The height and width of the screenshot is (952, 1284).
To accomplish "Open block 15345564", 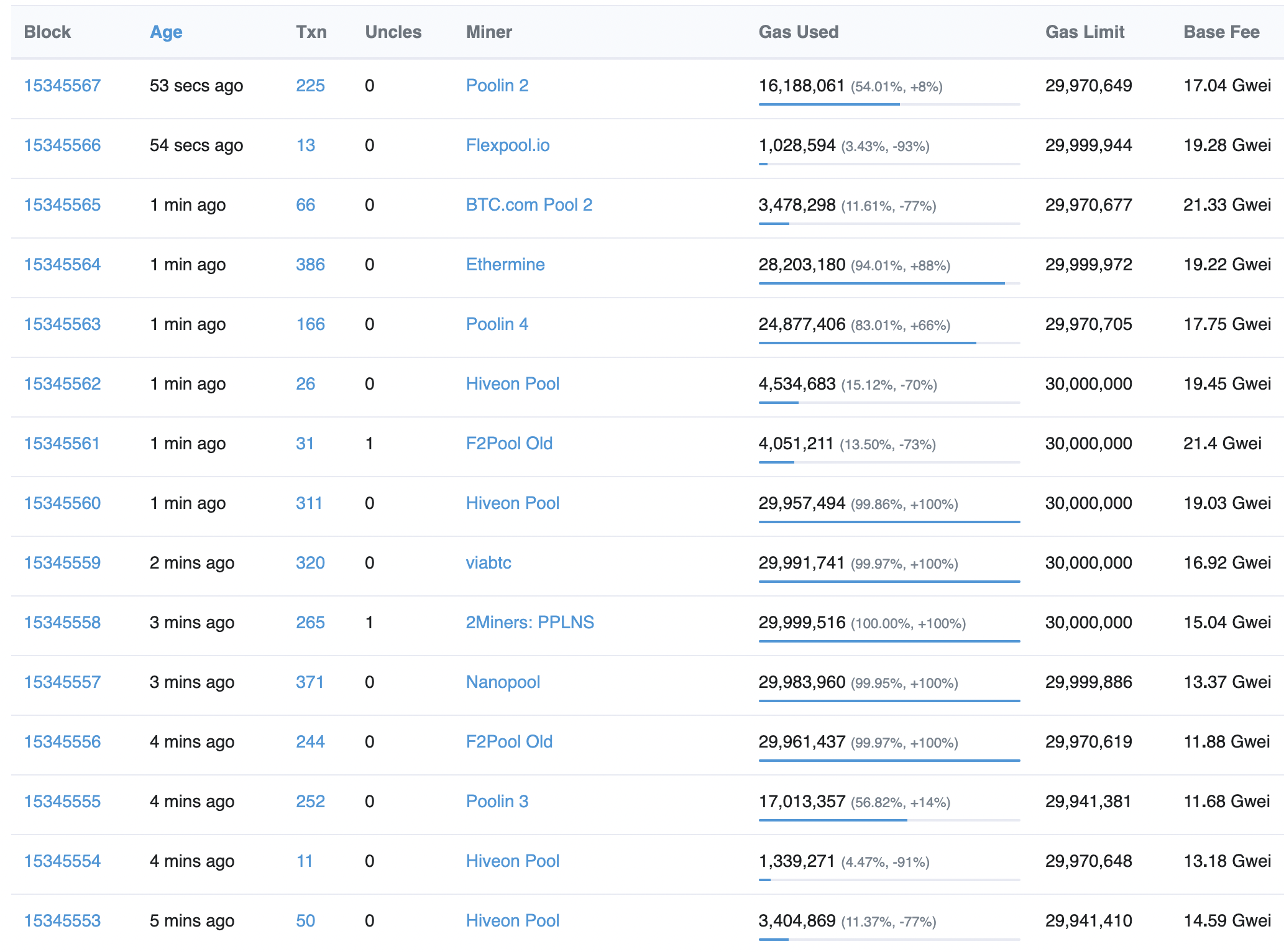I will (62, 265).
